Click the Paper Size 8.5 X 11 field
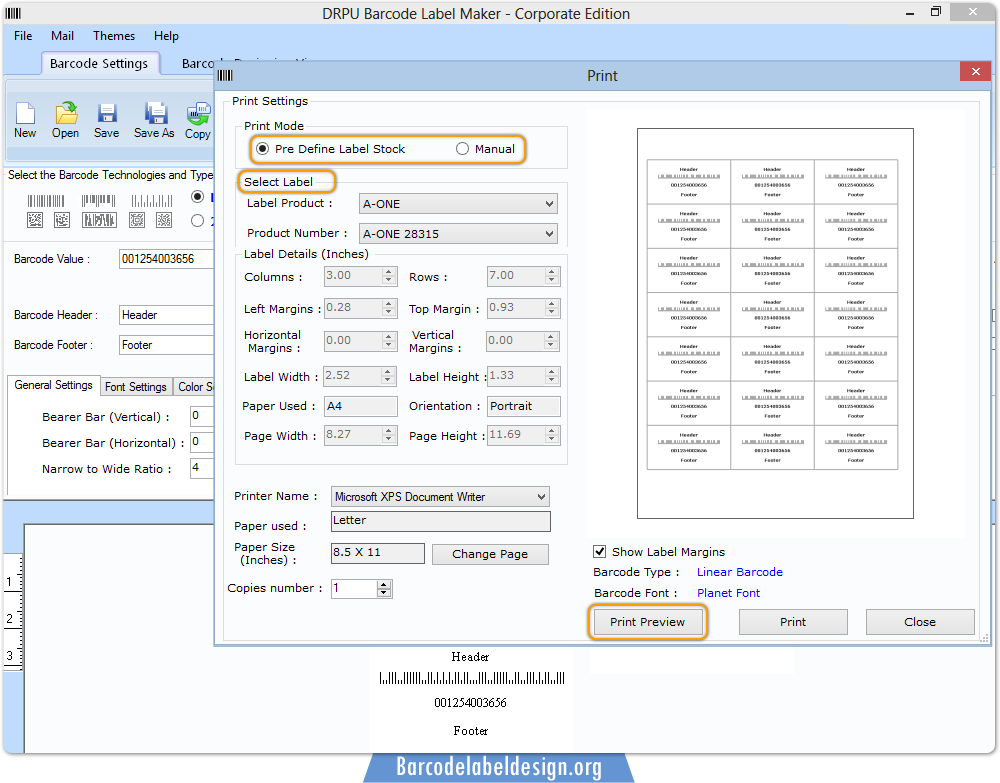The width and height of the screenshot is (1000, 783). point(378,553)
